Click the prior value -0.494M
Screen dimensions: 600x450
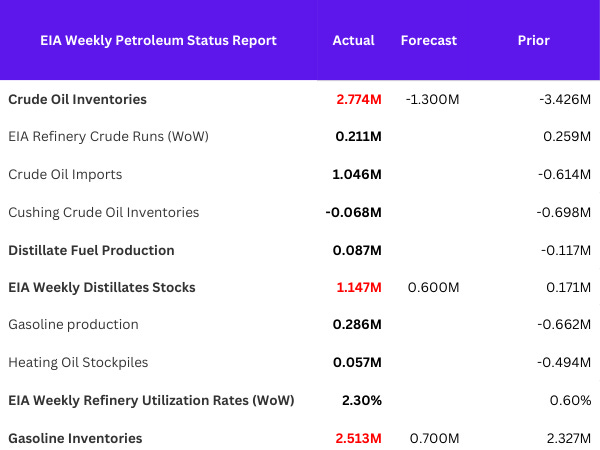[564, 362]
